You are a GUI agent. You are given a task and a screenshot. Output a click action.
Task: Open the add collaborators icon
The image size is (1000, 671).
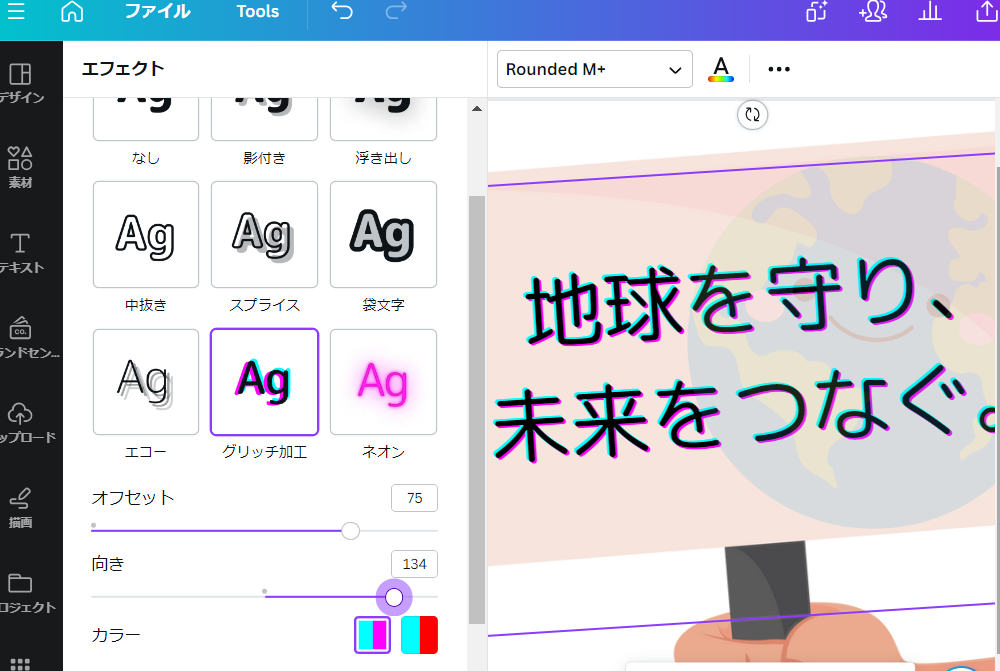pos(873,11)
